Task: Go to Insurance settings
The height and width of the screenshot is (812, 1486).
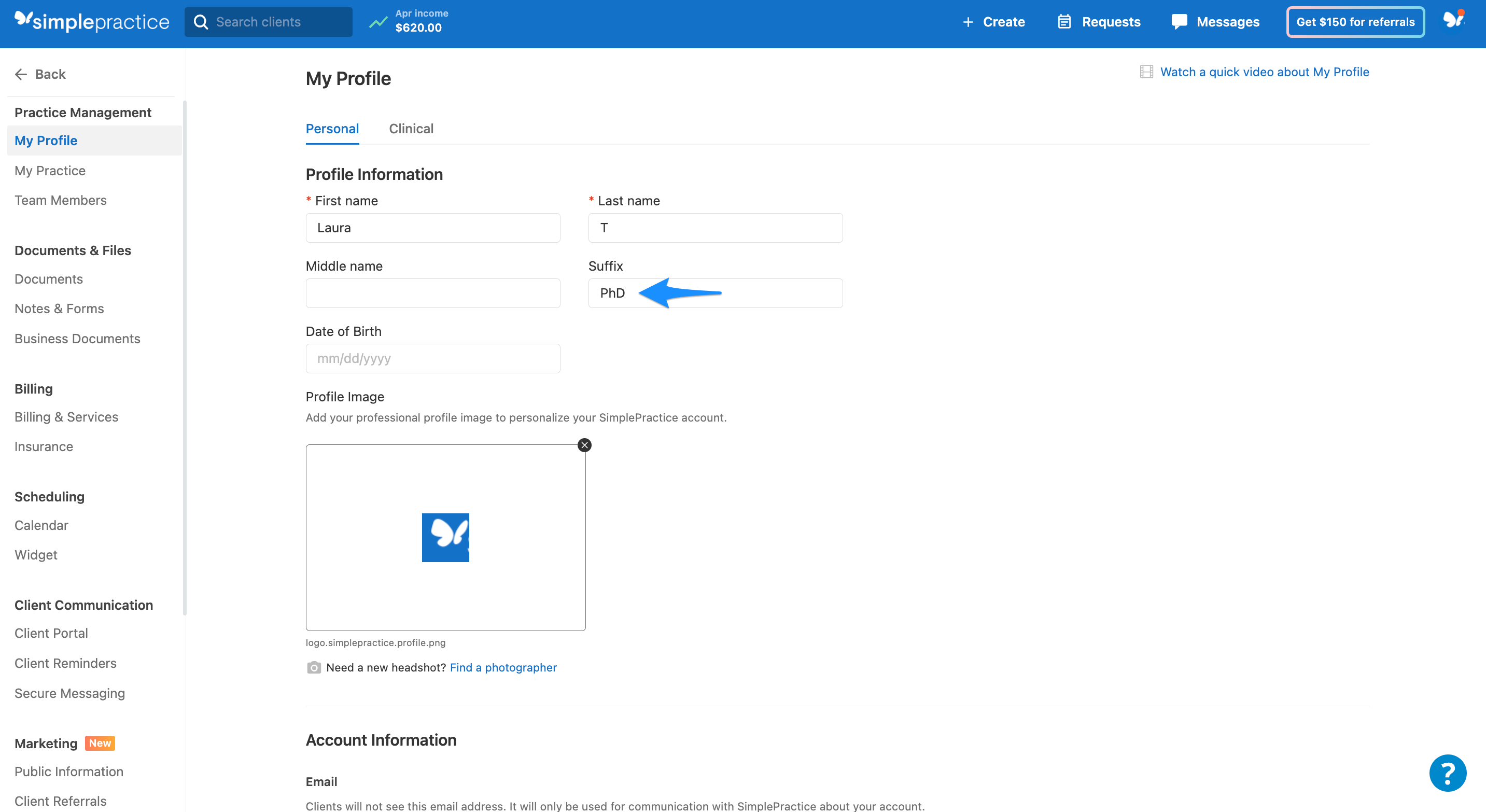Action: [x=44, y=446]
